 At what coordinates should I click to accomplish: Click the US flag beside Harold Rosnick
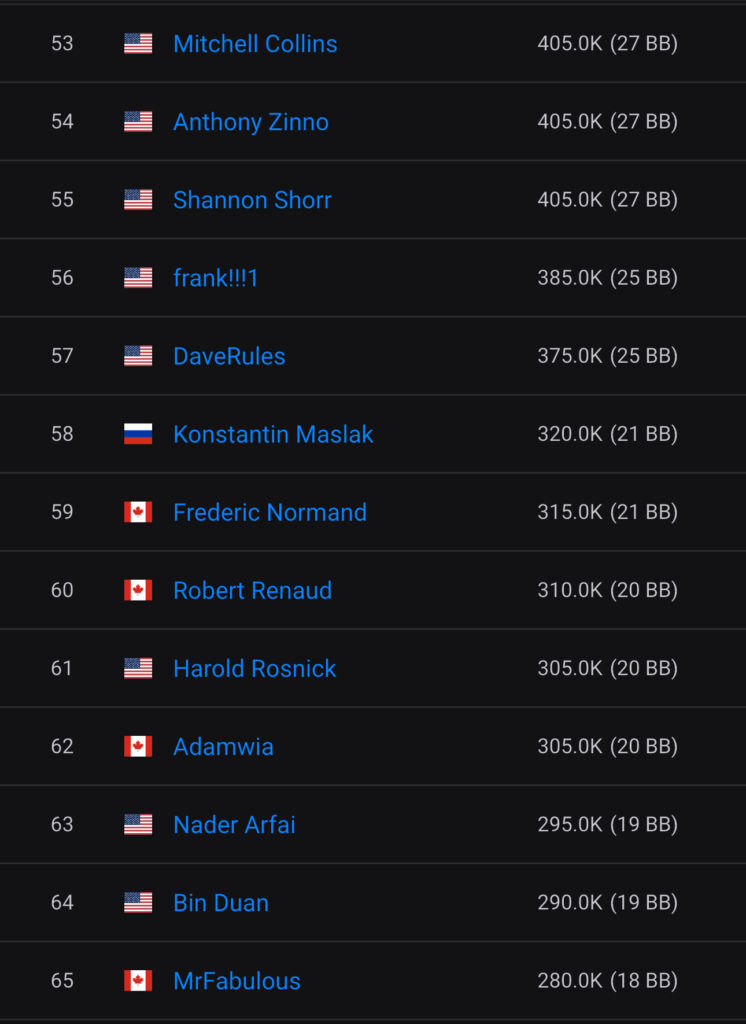(x=138, y=668)
